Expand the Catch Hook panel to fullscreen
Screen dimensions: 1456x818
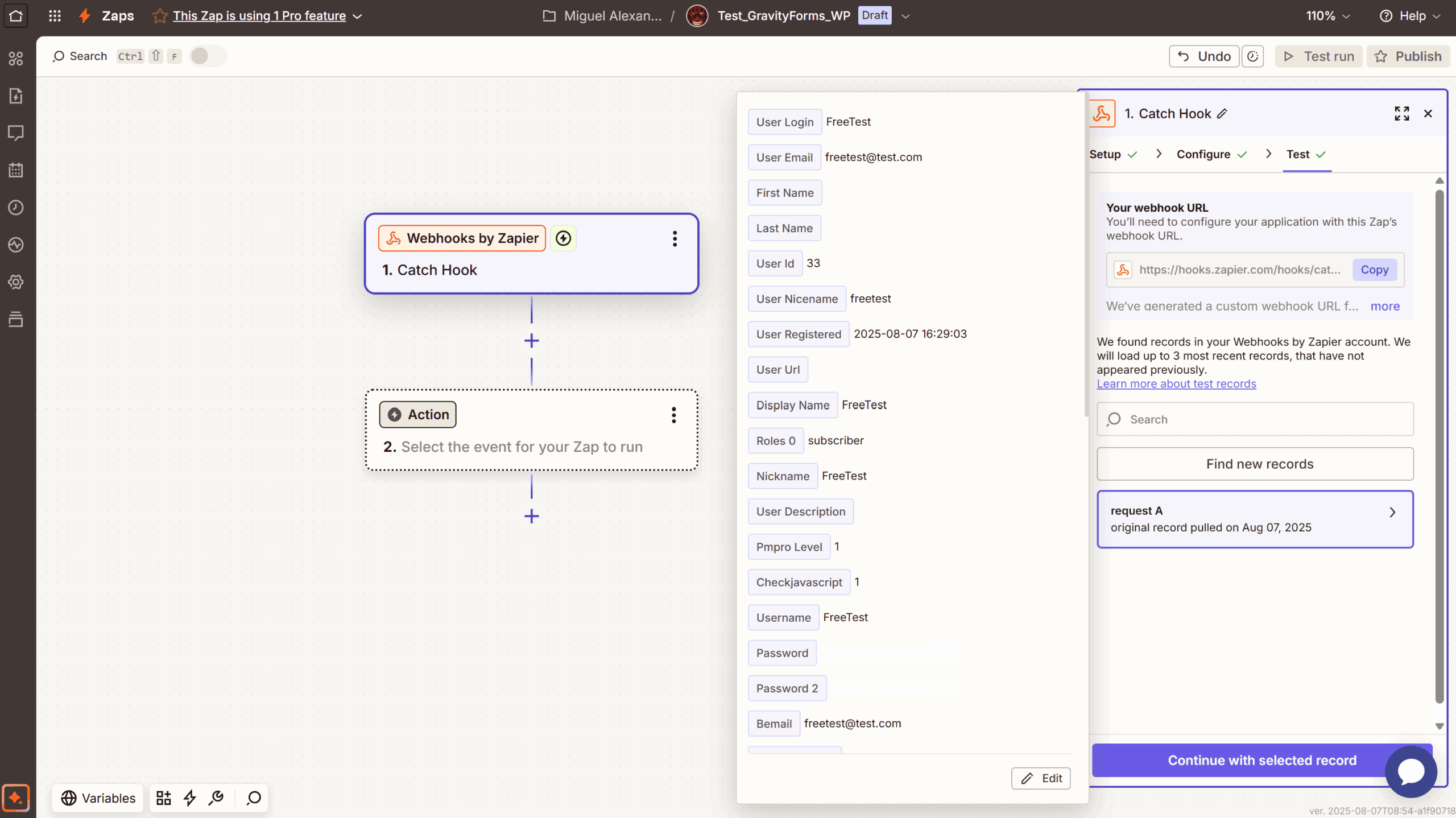click(x=1401, y=114)
